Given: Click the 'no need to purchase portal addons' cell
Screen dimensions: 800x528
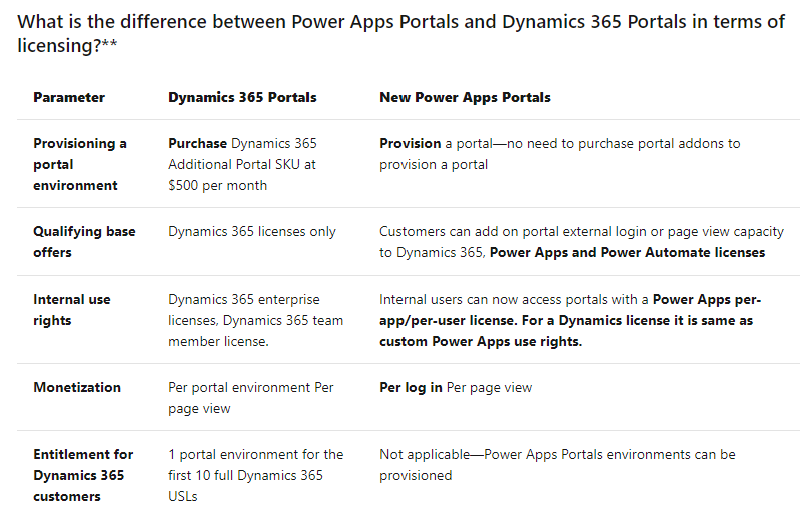Looking at the screenshot, I should point(559,154).
